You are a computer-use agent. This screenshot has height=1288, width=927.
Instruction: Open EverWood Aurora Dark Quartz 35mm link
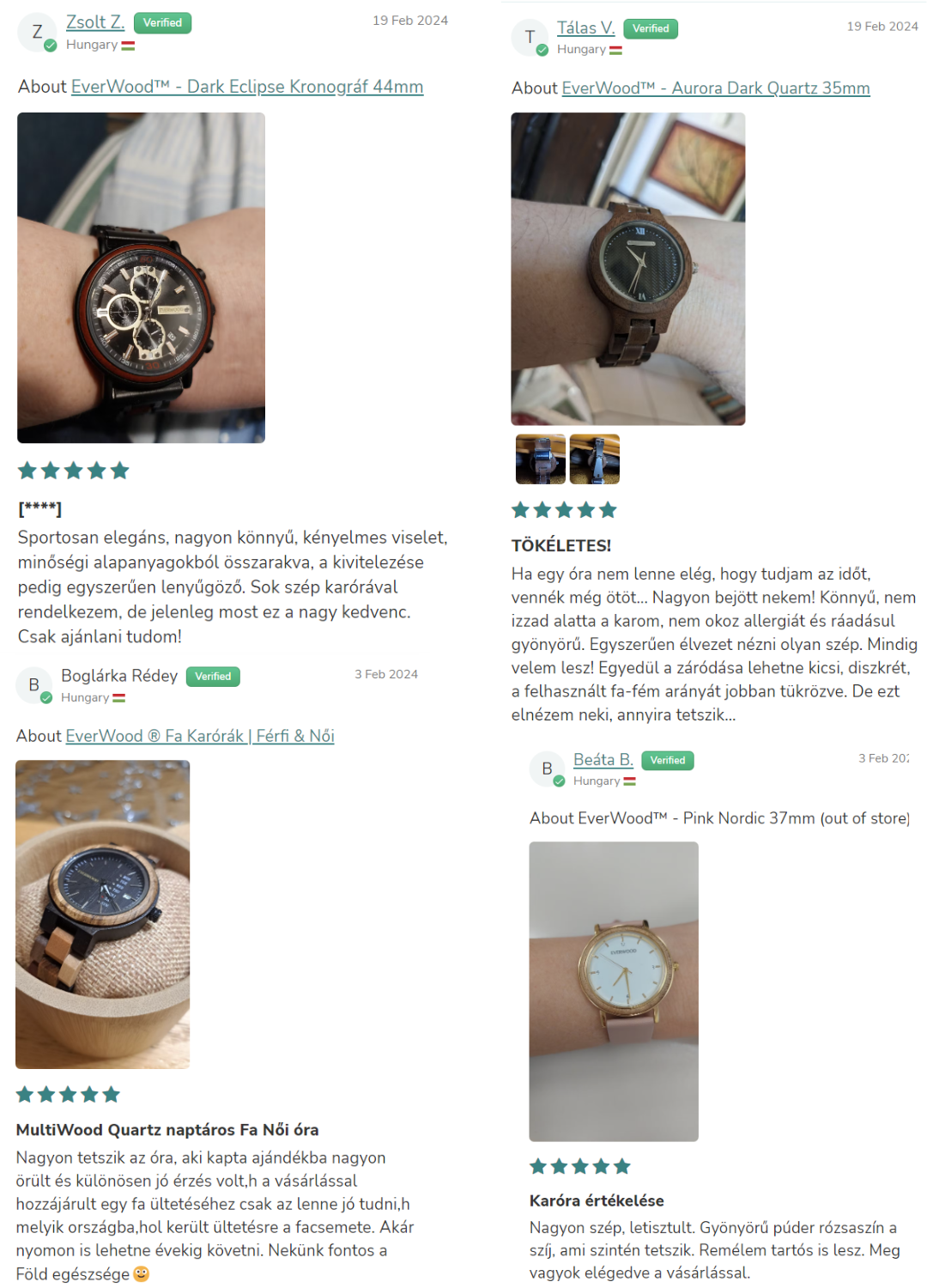[x=716, y=88]
